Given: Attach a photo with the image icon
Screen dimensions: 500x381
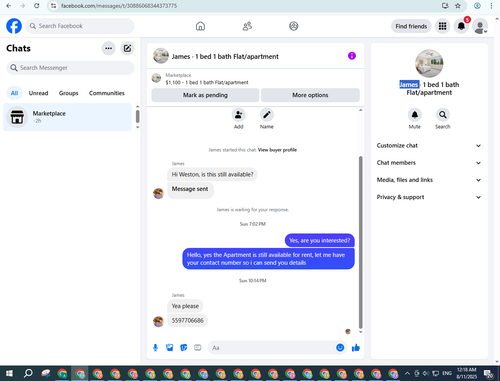Looking at the screenshot, I should (170, 348).
